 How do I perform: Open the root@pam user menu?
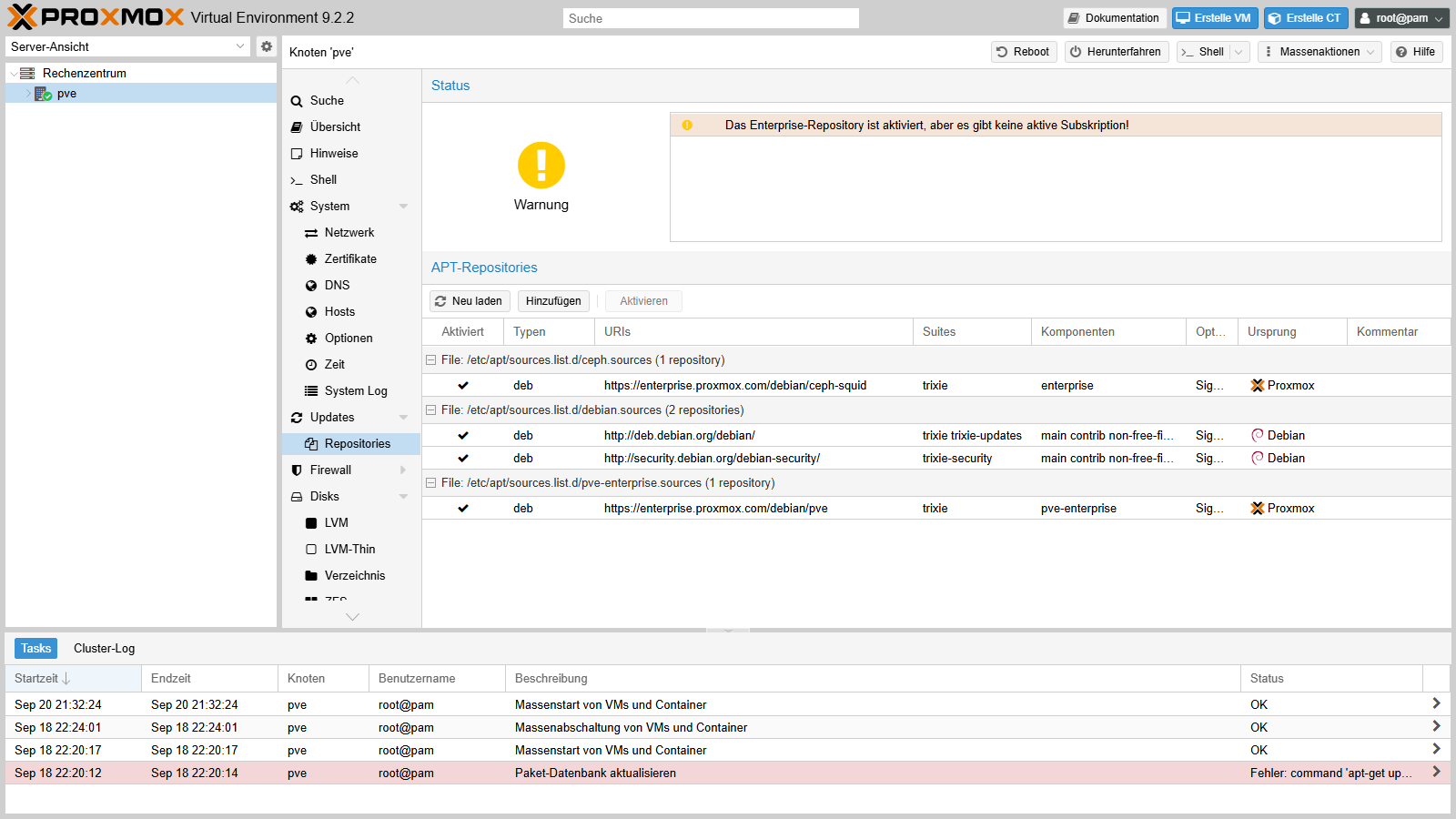[1401, 18]
